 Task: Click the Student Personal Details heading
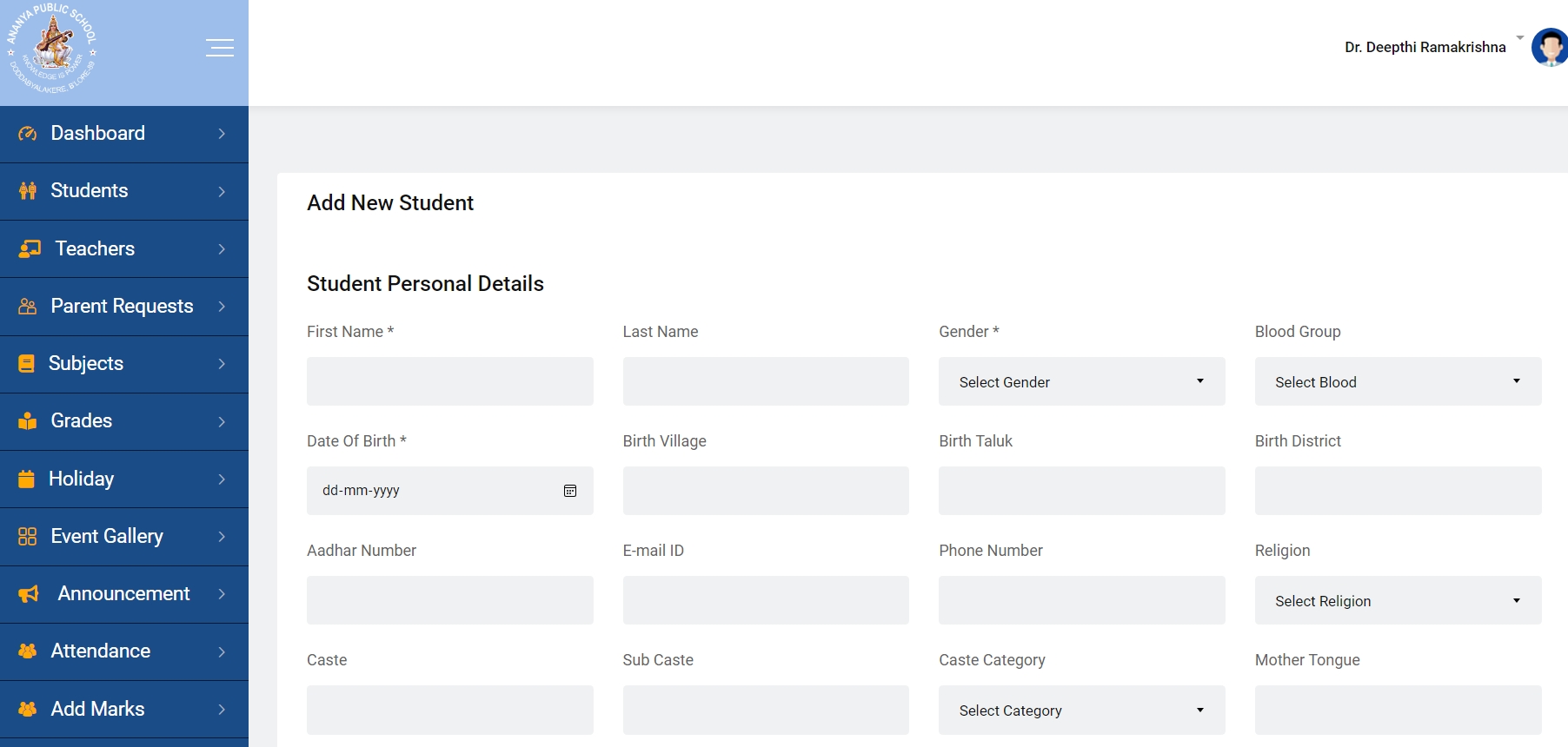click(x=425, y=283)
